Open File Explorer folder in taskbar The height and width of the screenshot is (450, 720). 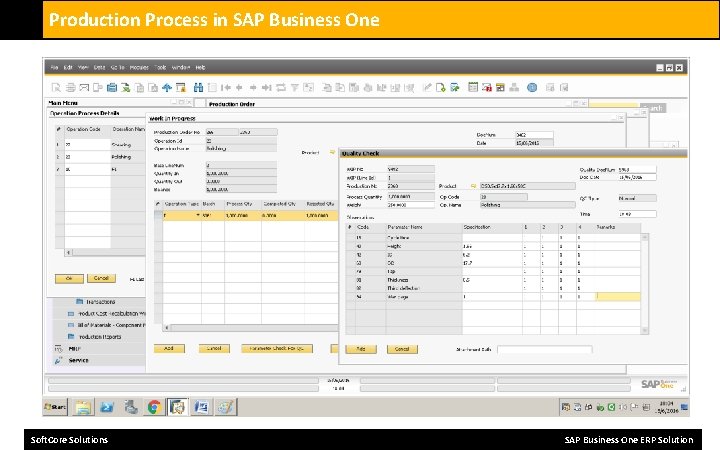[83, 407]
